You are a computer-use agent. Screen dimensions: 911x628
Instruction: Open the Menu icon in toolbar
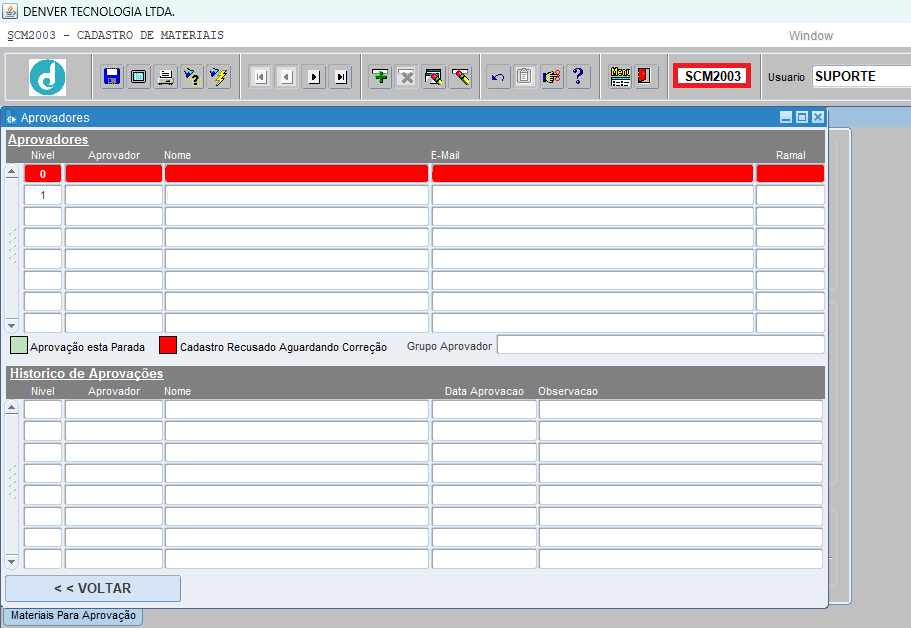click(x=620, y=77)
